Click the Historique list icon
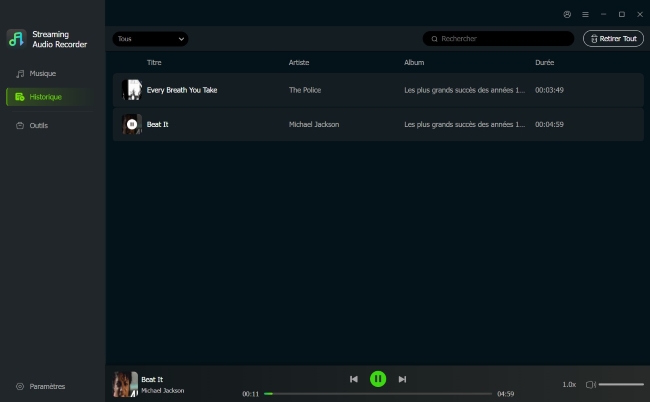This screenshot has height=402, width=650. point(19,97)
